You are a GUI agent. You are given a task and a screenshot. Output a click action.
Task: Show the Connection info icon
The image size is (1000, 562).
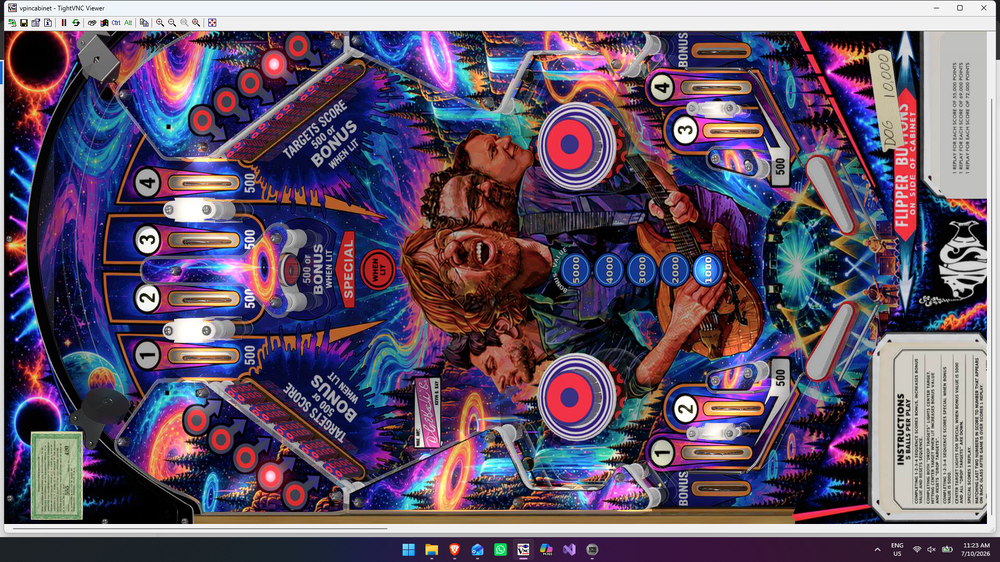click(x=48, y=22)
